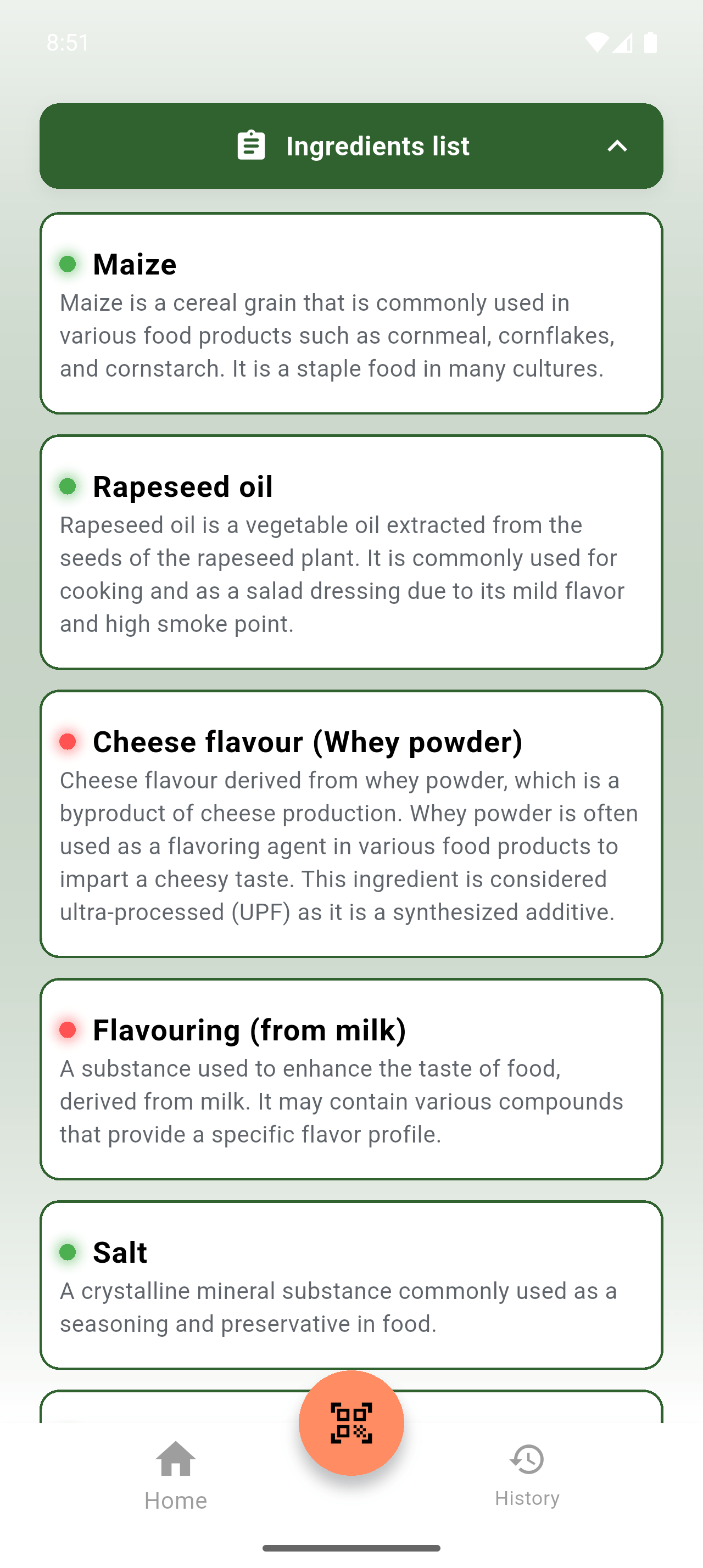Collapse the Ingredients list with the chevron

click(617, 145)
